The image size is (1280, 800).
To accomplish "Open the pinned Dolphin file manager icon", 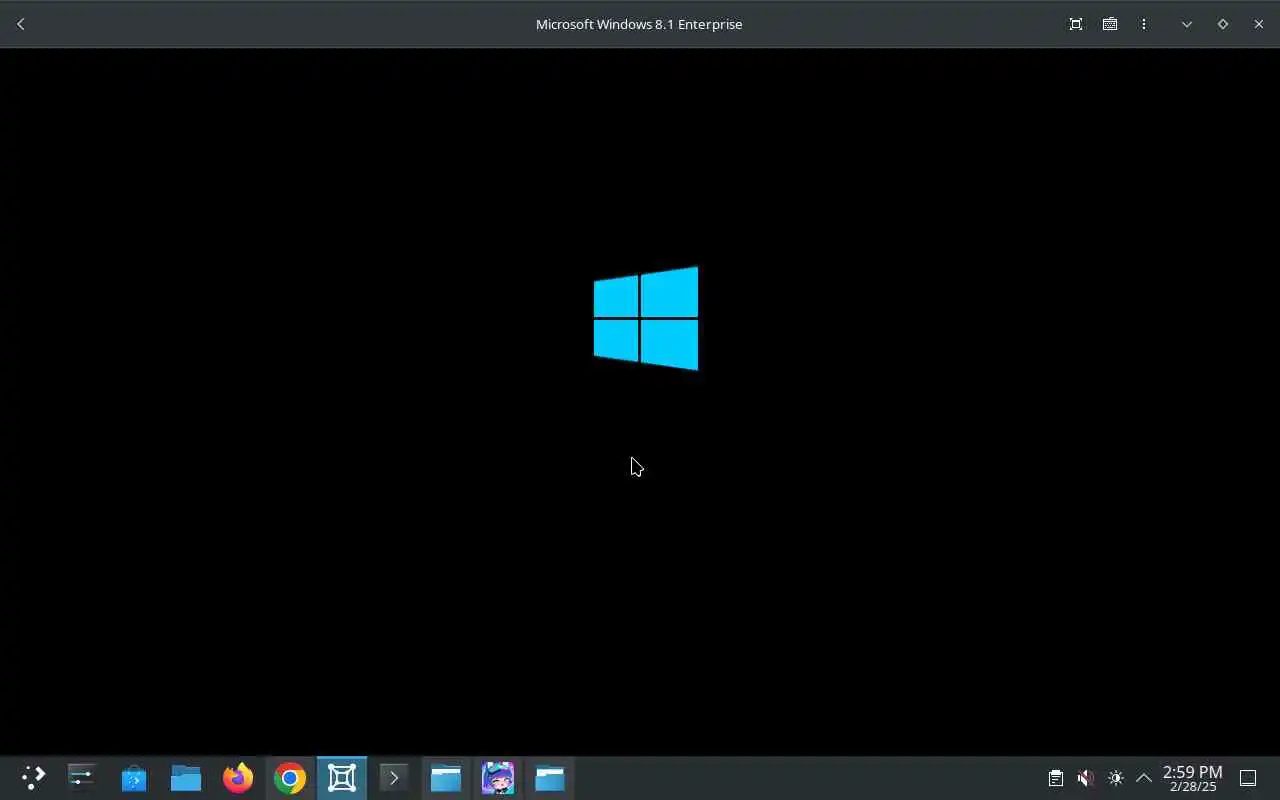I will [186, 778].
